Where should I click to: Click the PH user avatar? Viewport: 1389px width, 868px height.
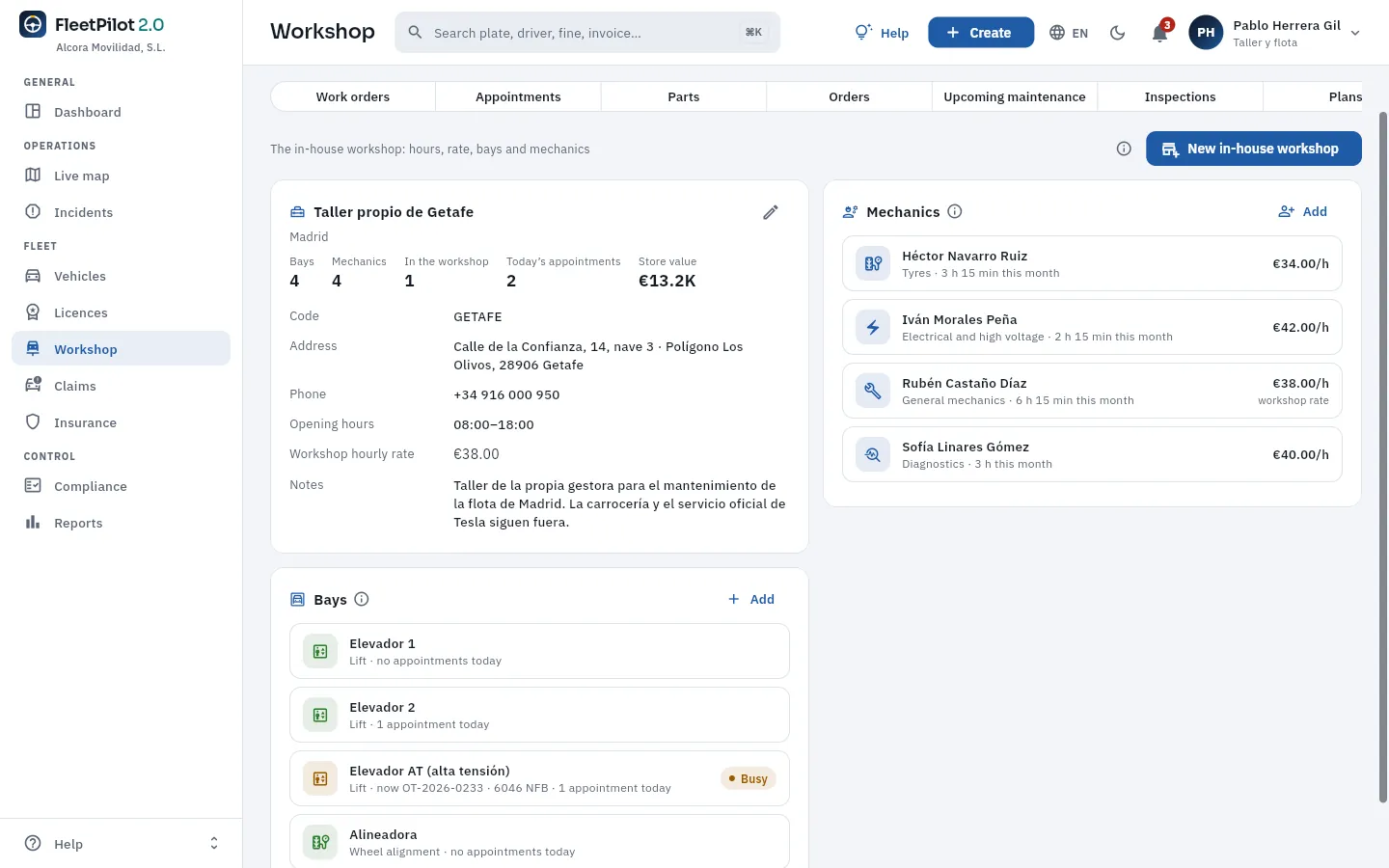click(x=1206, y=33)
